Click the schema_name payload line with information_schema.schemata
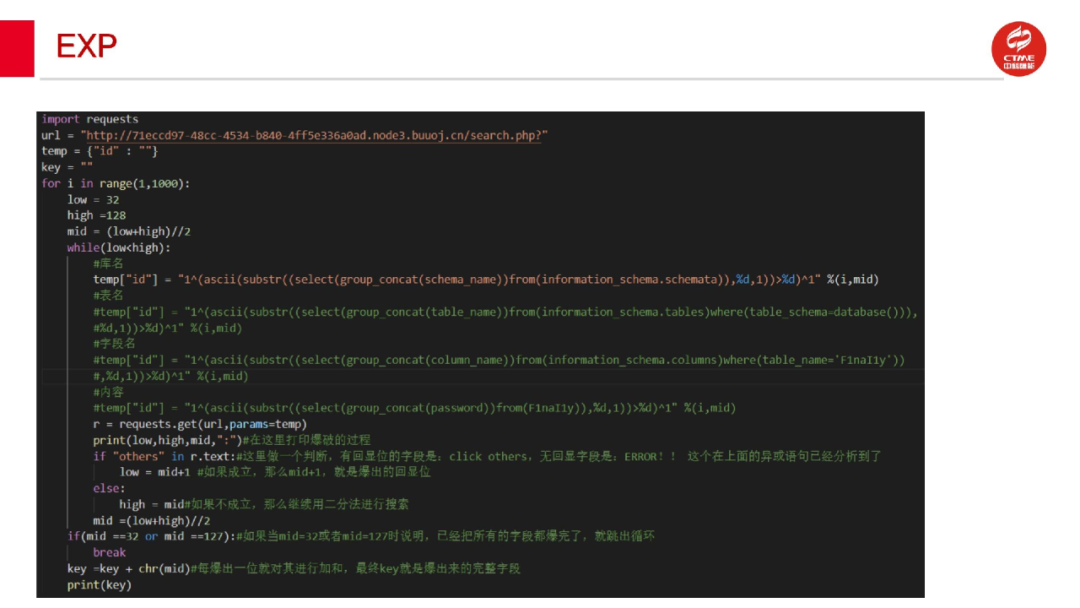The width and height of the screenshot is (1080, 608). 486,280
